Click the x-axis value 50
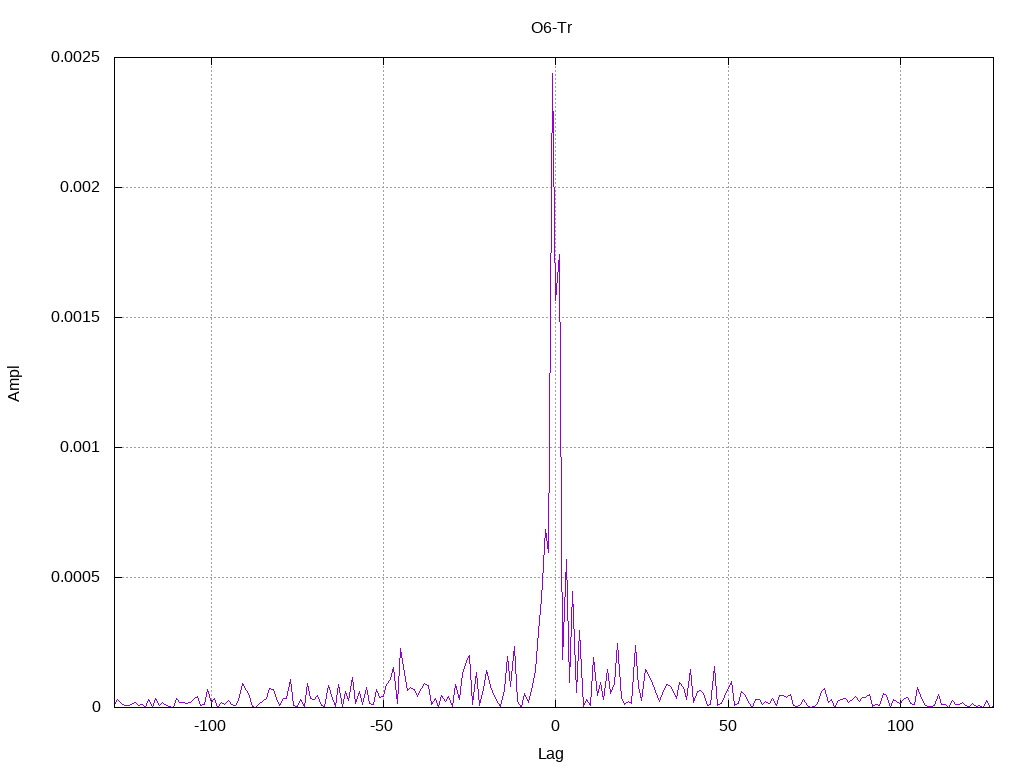 (x=728, y=726)
